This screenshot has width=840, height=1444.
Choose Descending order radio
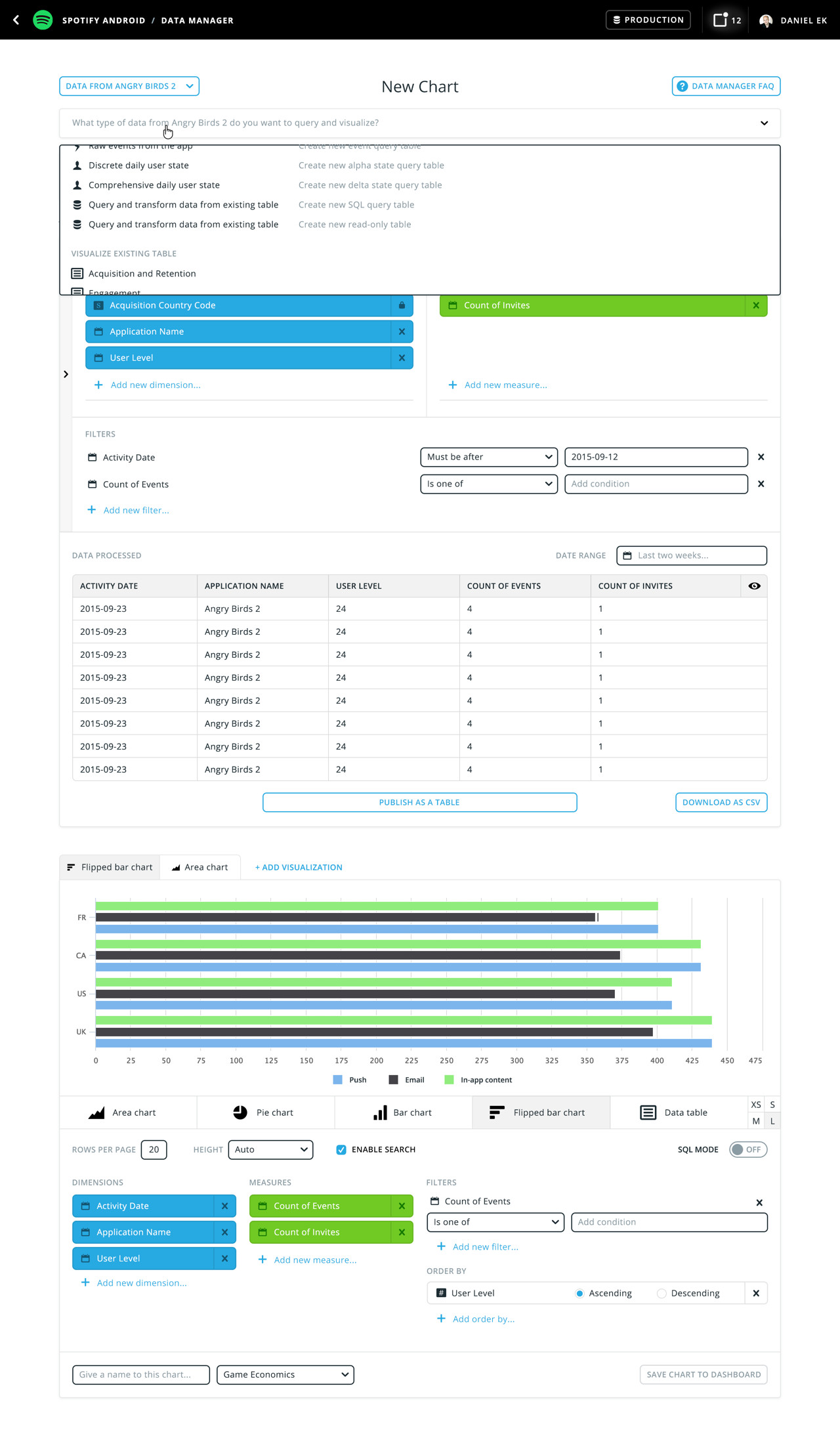[x=661, y=1293]
